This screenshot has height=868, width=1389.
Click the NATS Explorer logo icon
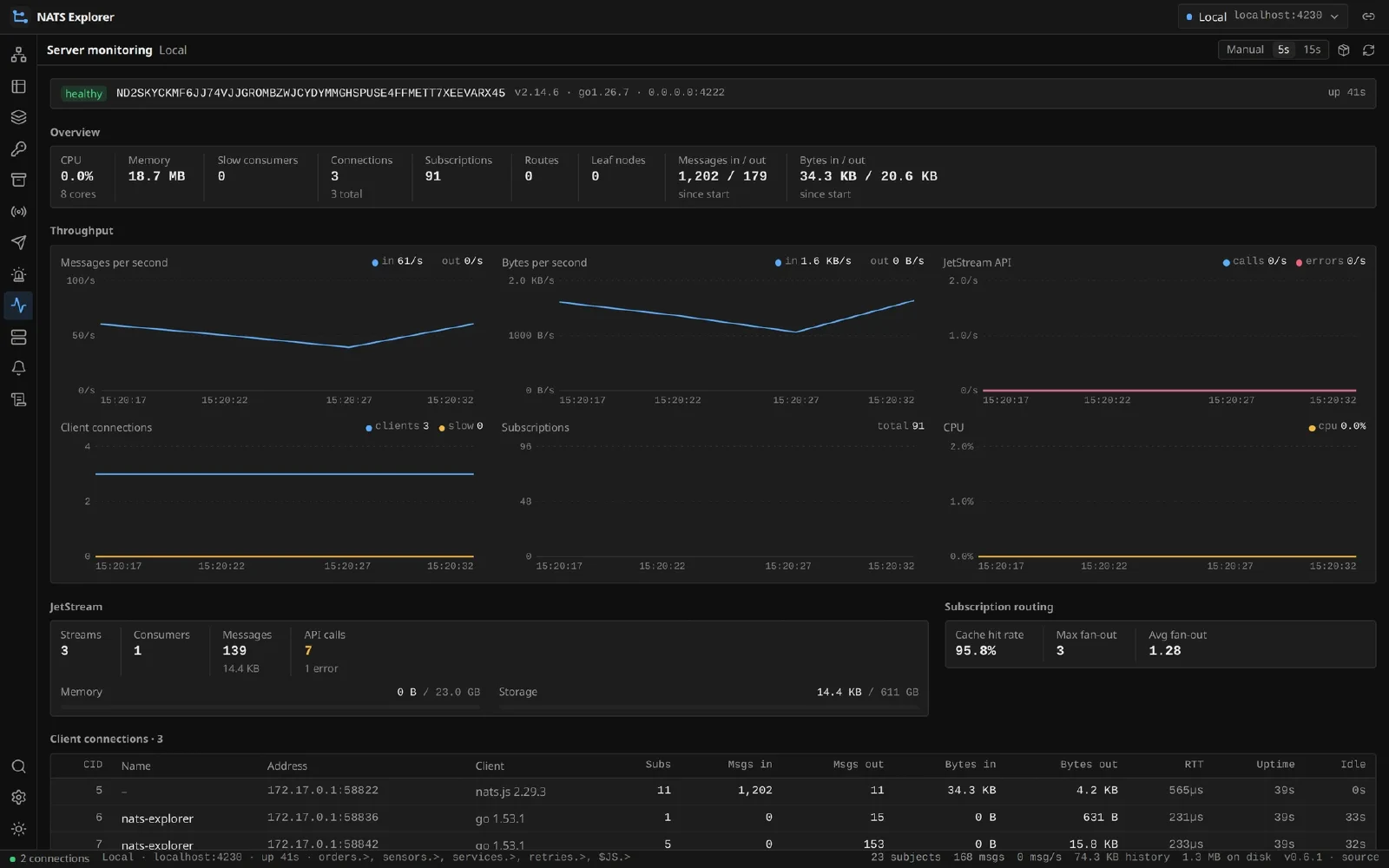click(20, 16)
